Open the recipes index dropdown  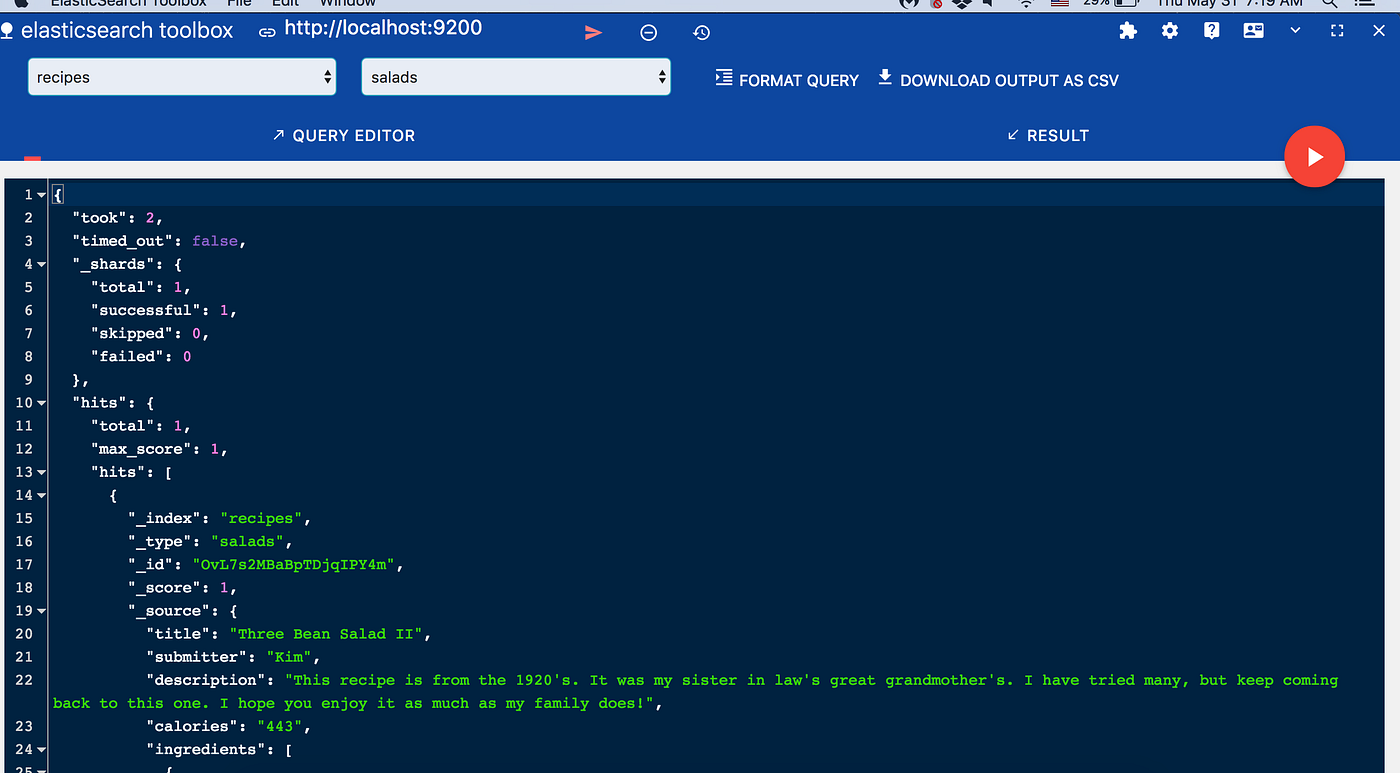[182, 75]
